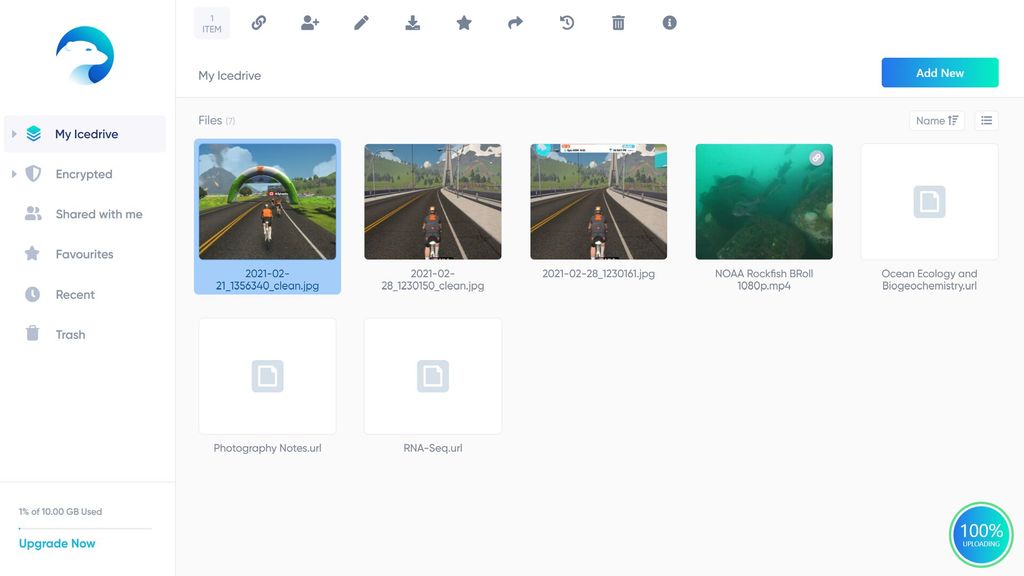Switch to the Recent view

click(x=75, y=294)
